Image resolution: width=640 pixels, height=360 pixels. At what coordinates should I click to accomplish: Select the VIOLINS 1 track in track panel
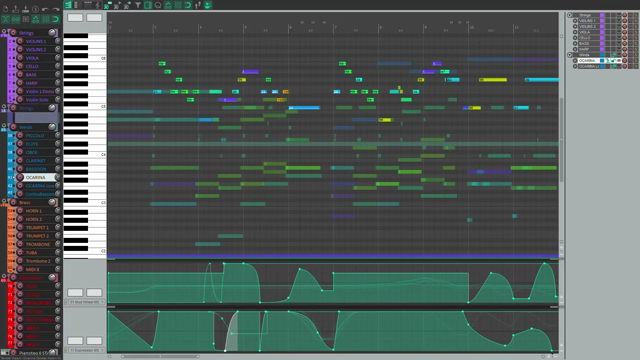[36, 41]
